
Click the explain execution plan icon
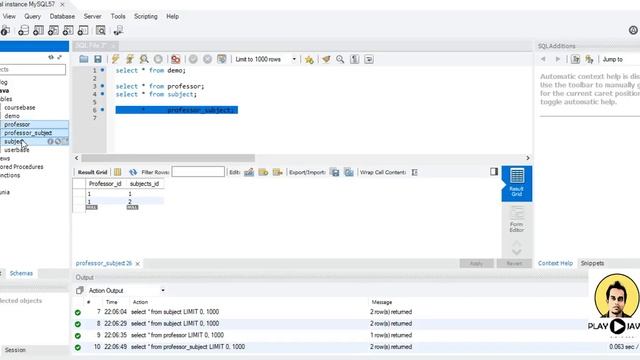[144, 59]
